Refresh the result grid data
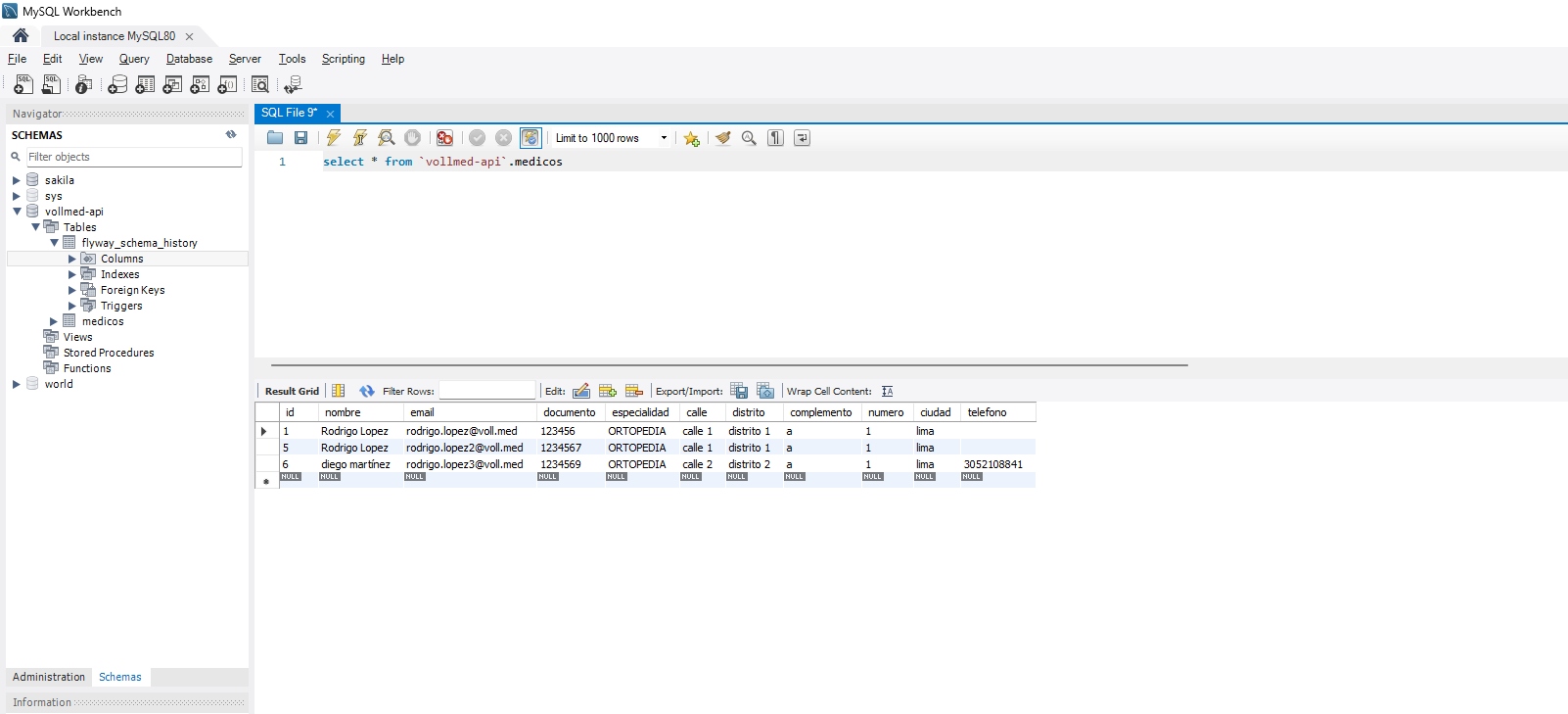Screen dimensions: 1568x714 [367, 391]
